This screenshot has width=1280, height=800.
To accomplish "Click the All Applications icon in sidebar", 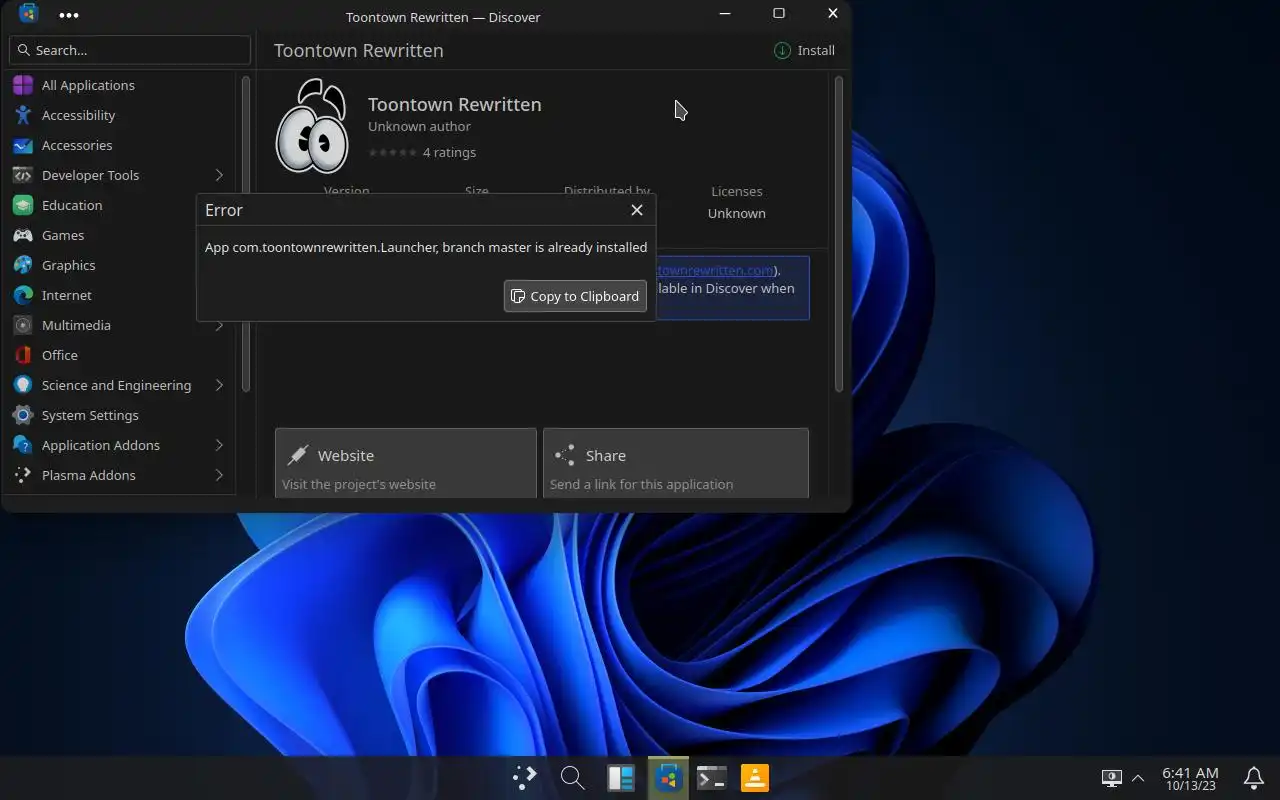I will [23, 85].
